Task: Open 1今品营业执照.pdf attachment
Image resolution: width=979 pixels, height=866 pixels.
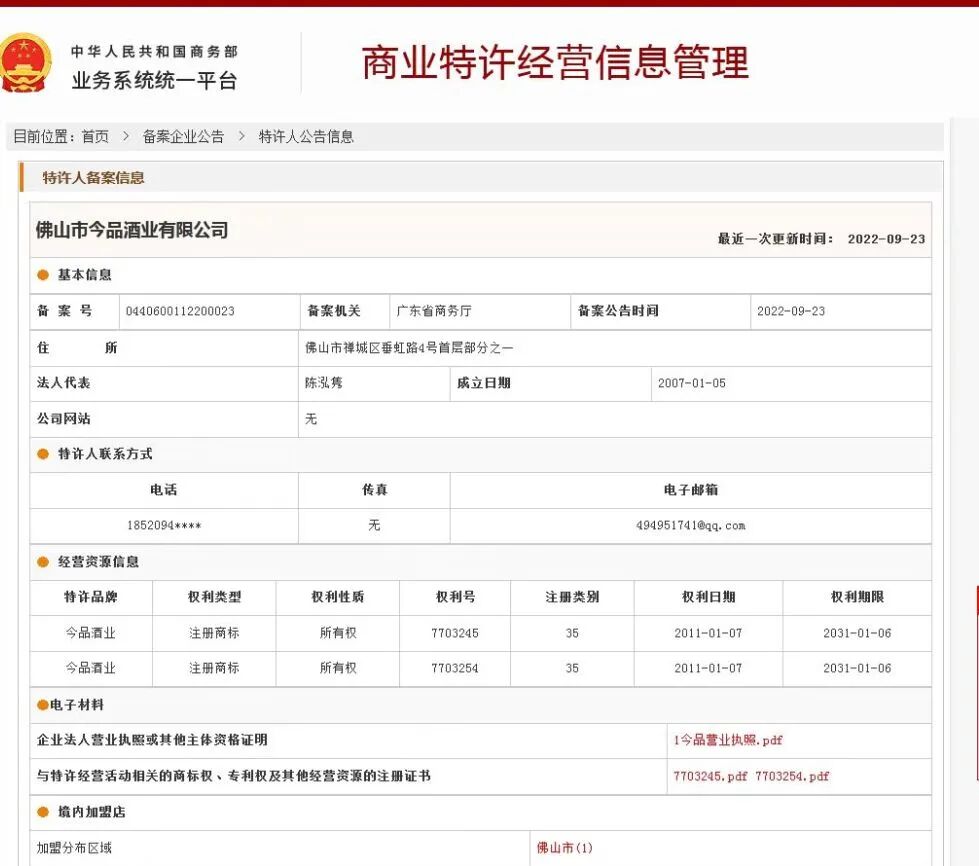Action: tap(727, 741)
